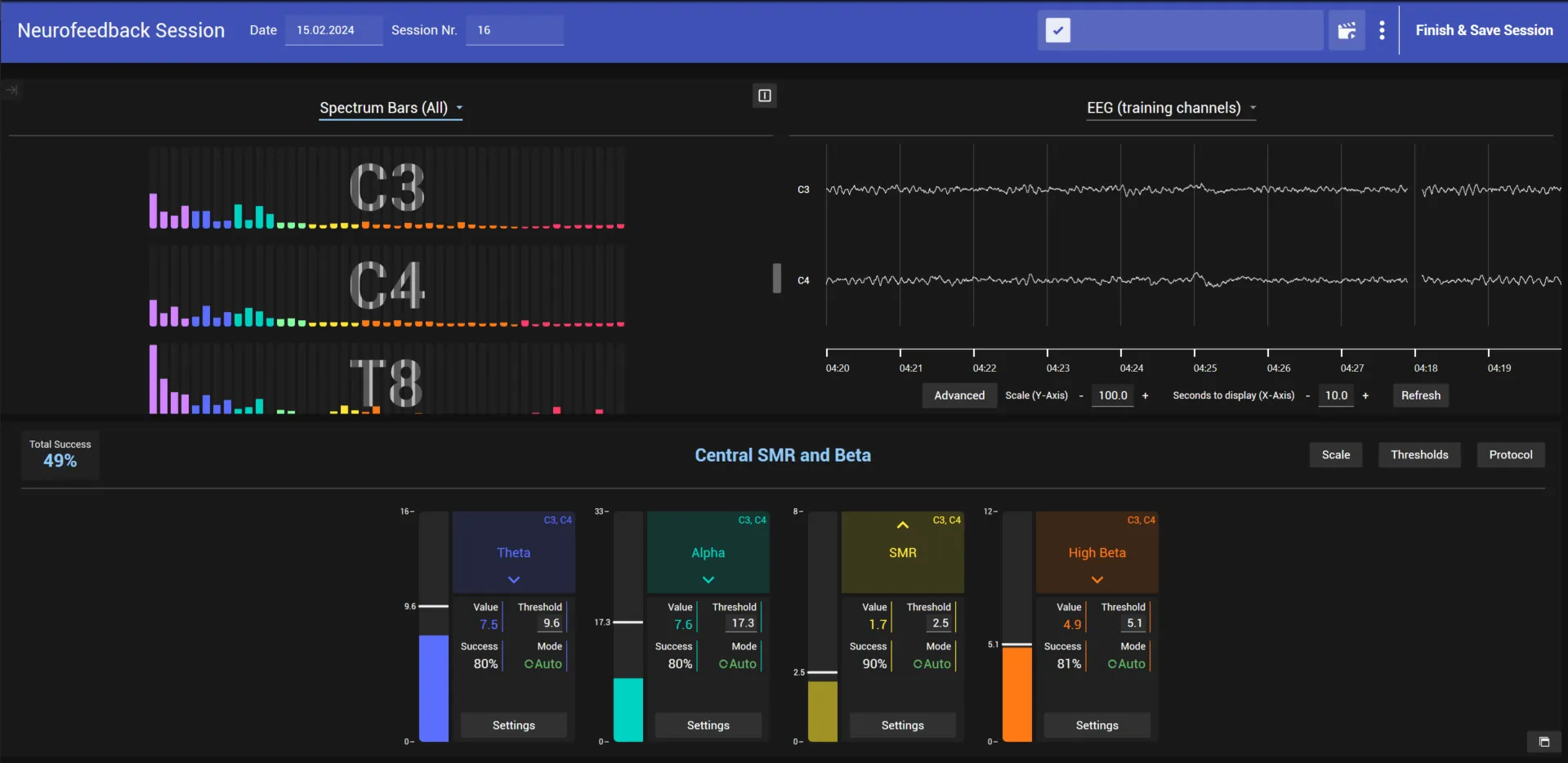Click the Date input field

pos(333,30)
